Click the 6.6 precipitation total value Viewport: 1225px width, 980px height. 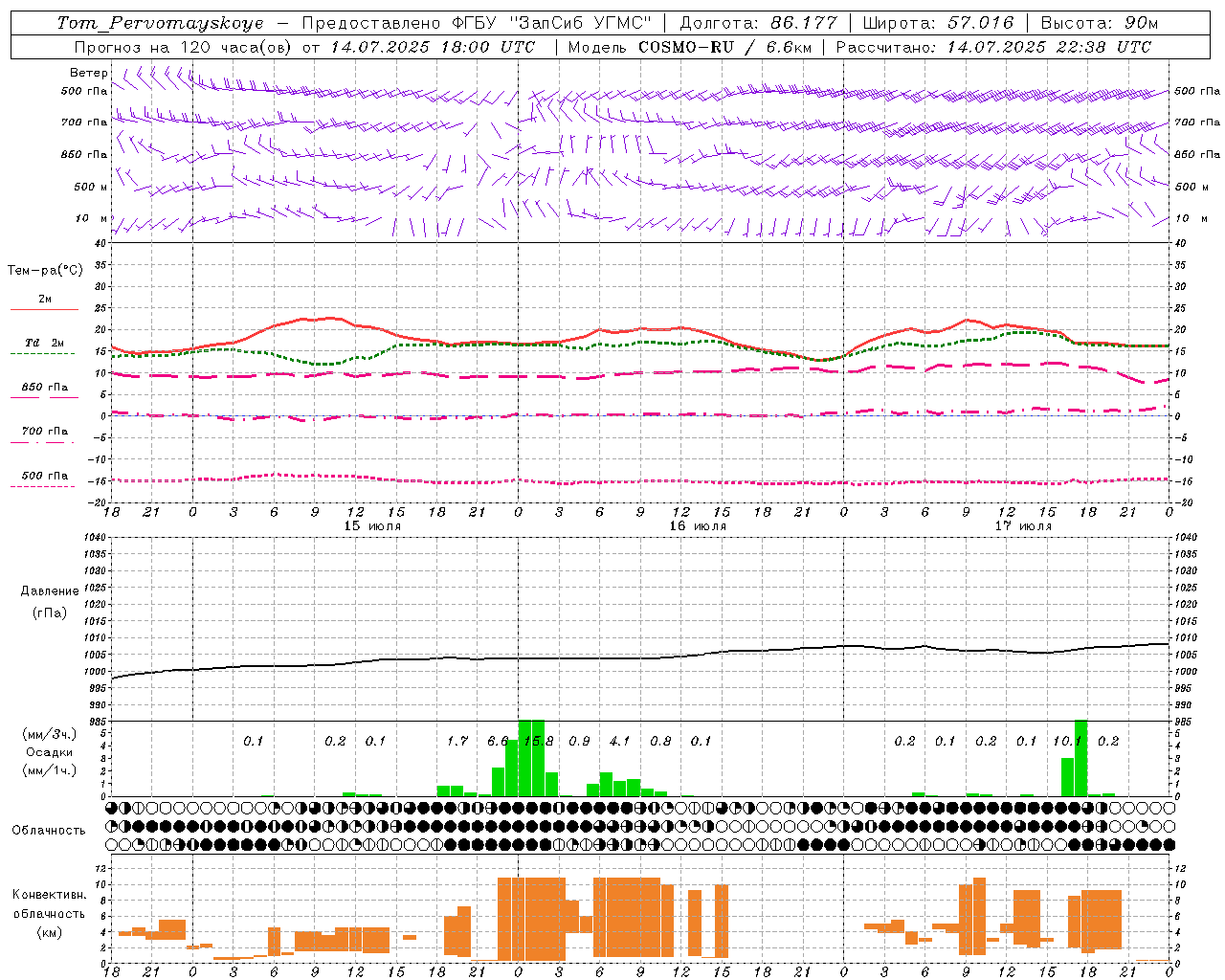pyautogui.click(x=498, y=742)
